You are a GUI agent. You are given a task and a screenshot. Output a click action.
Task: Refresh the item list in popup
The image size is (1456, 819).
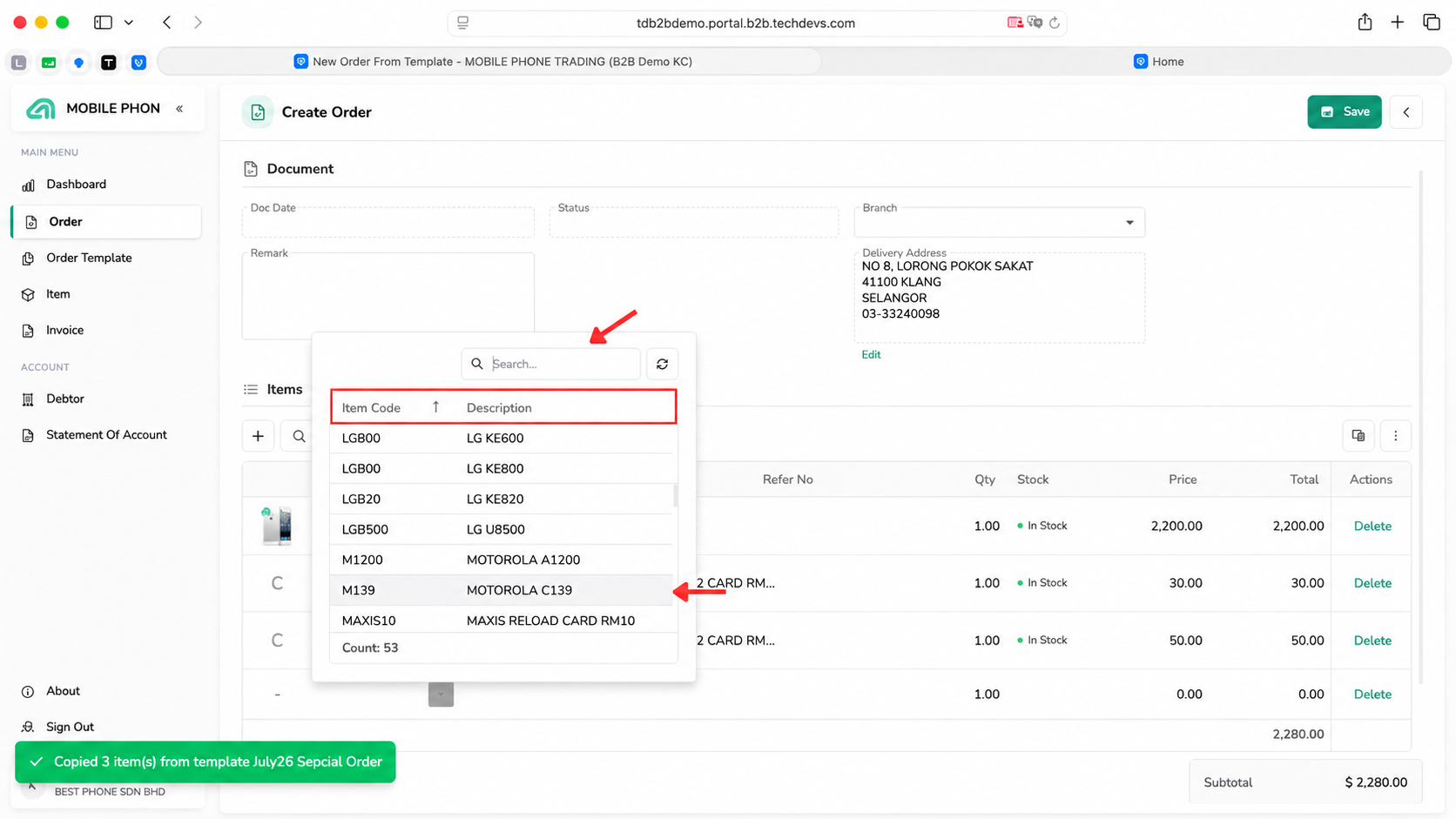click(x=662, y=364)
